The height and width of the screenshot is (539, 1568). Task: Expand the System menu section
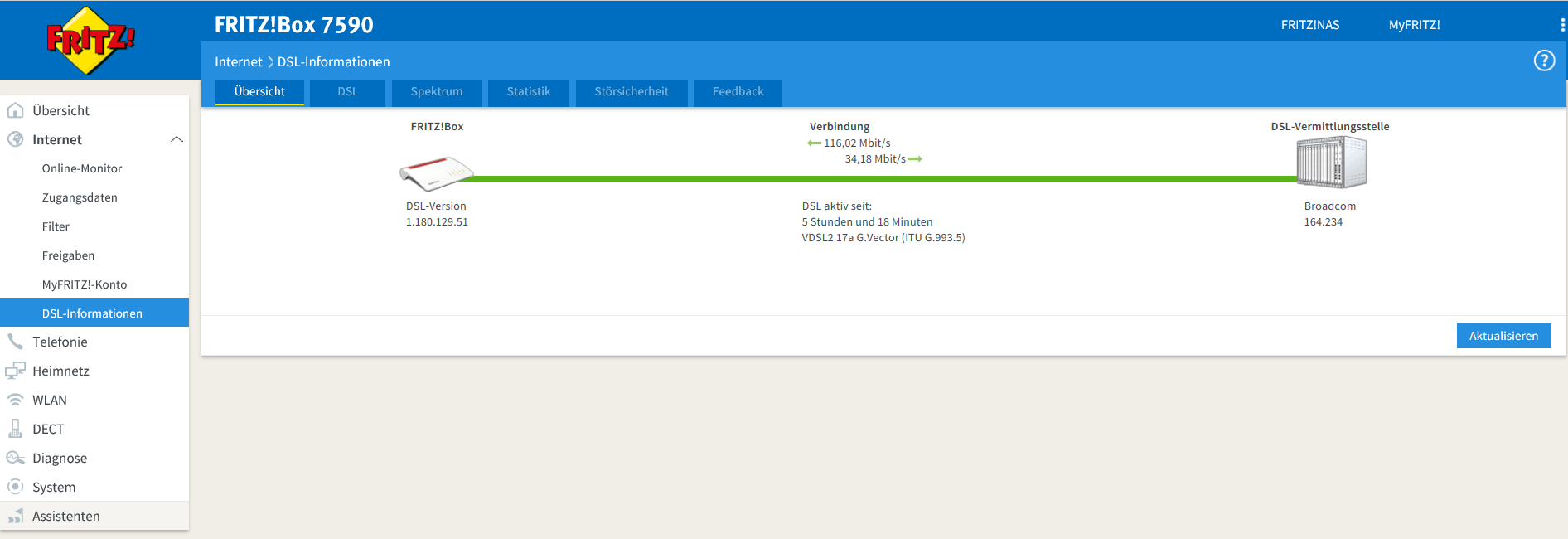54,487
